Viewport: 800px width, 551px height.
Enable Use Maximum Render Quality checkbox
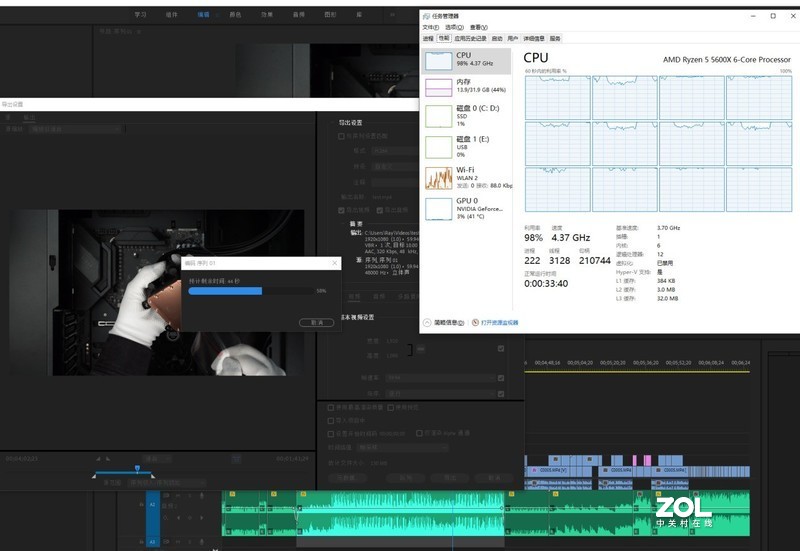click(x=332, y=408)
